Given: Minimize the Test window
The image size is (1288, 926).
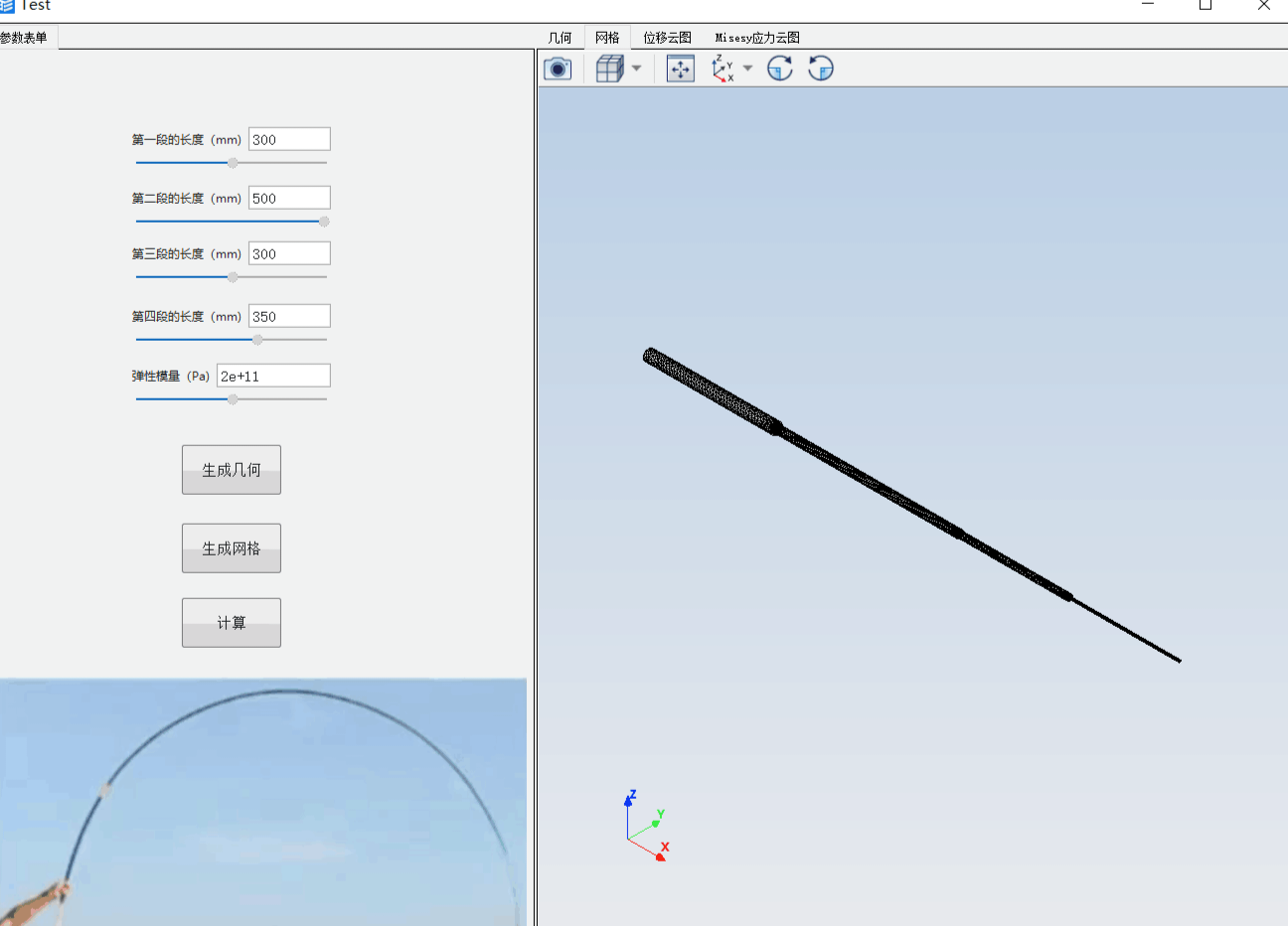Looking at the screenshot, I should click(x=1148, y=5).
